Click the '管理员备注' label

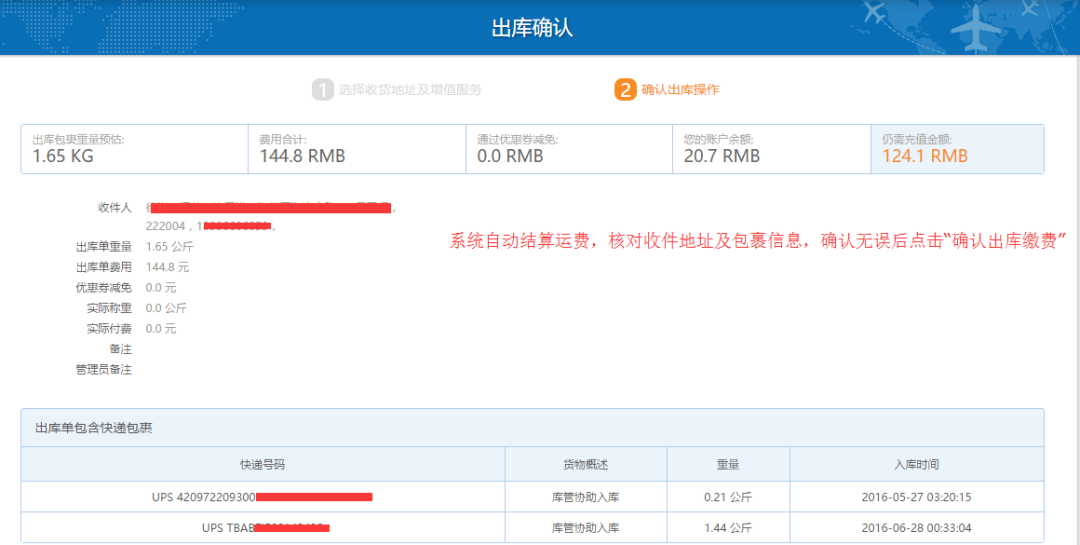103,370
